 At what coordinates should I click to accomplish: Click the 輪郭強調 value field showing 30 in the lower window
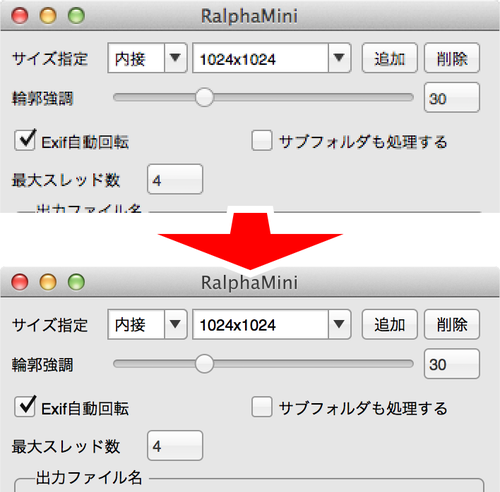(x=452, y=364)
